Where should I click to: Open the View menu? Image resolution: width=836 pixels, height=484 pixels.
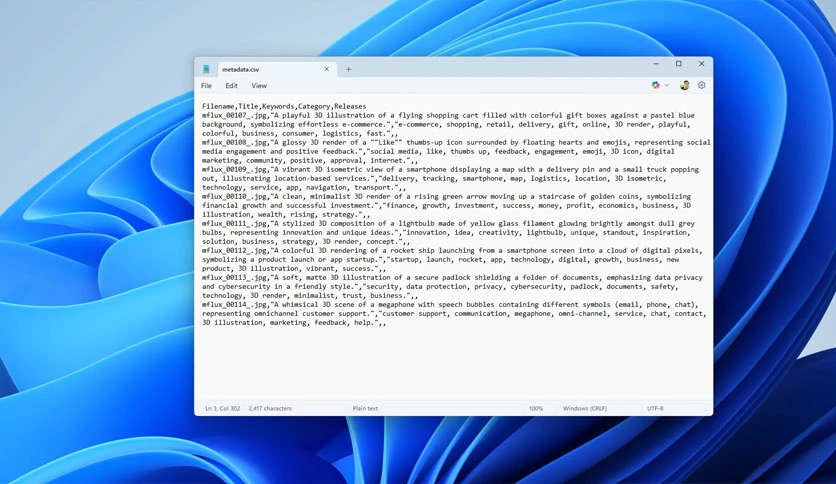click(x=259, y=85)
